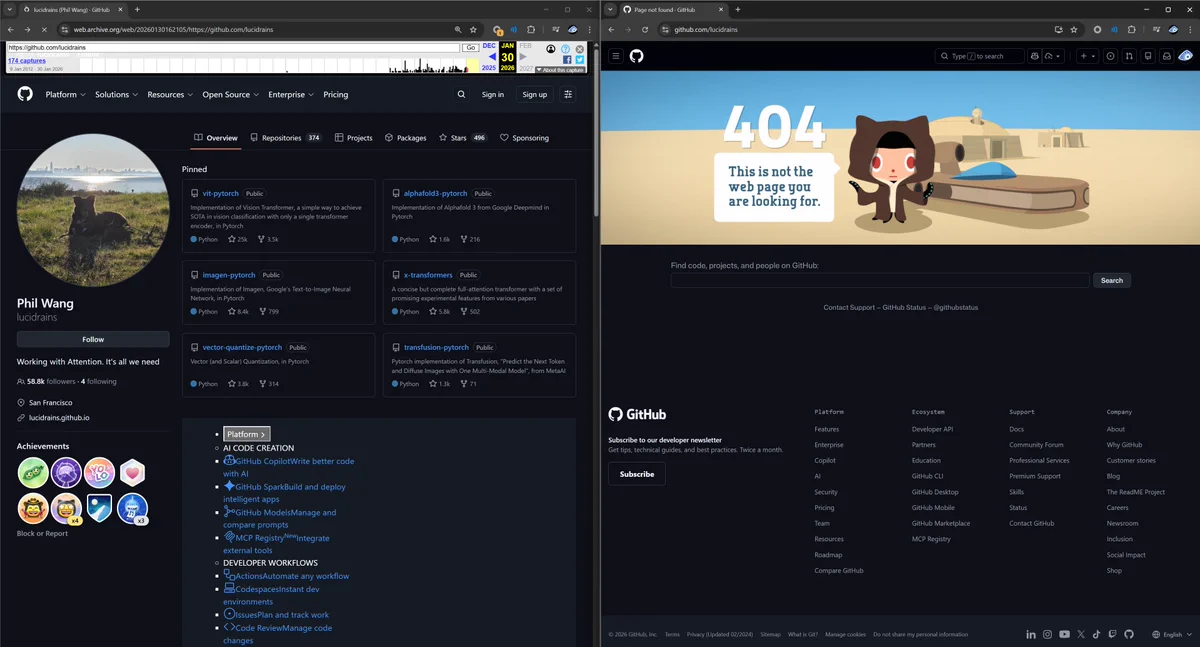Close the Wayback Machine toolbar
Viewport: 1200px width, 647px height.
(579, 48)
